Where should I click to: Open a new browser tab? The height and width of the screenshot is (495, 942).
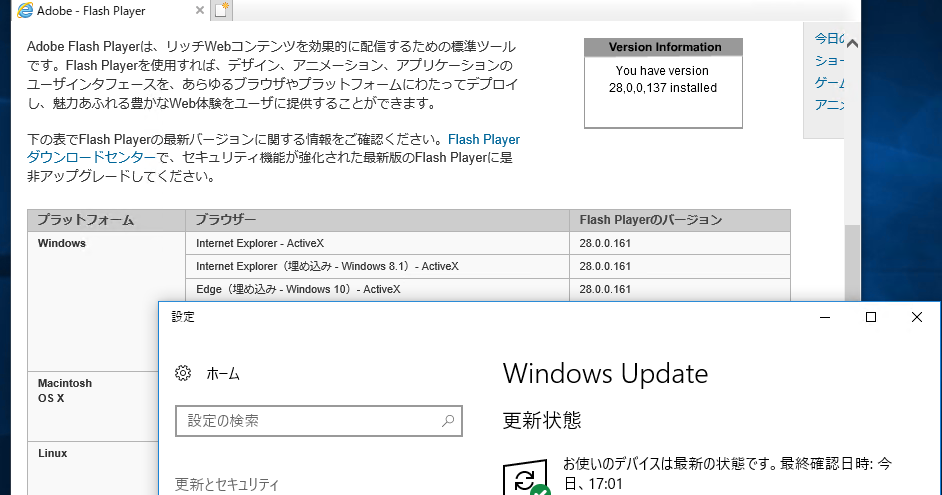pos(221,10)
